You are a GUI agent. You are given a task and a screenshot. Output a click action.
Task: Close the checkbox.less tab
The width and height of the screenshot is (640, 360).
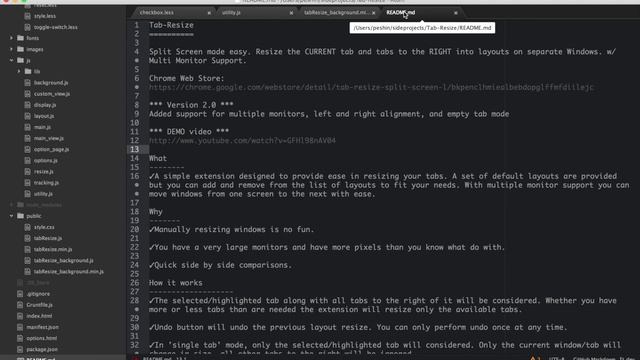(x=209, y=13)
